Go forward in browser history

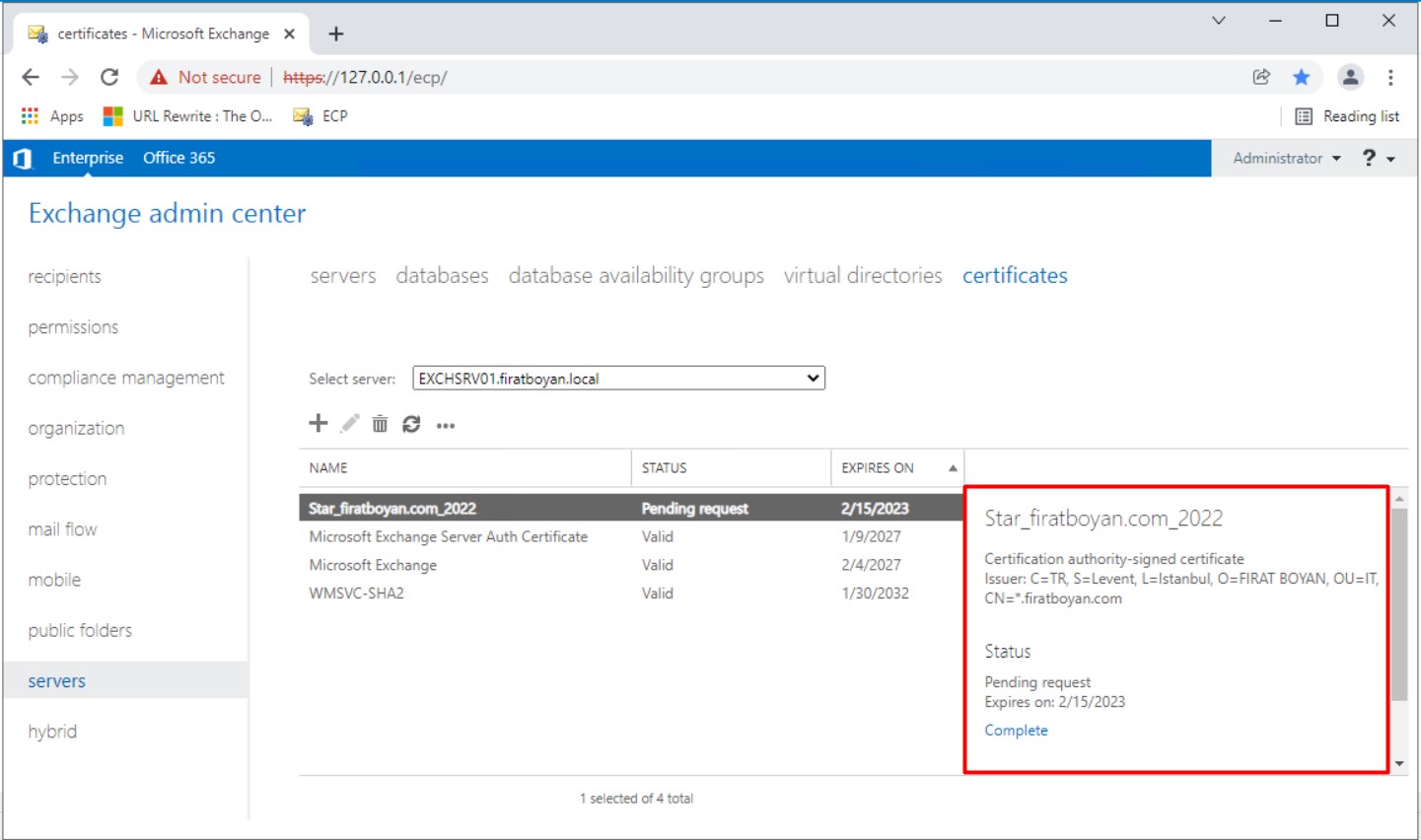click(x=70, y=77)
